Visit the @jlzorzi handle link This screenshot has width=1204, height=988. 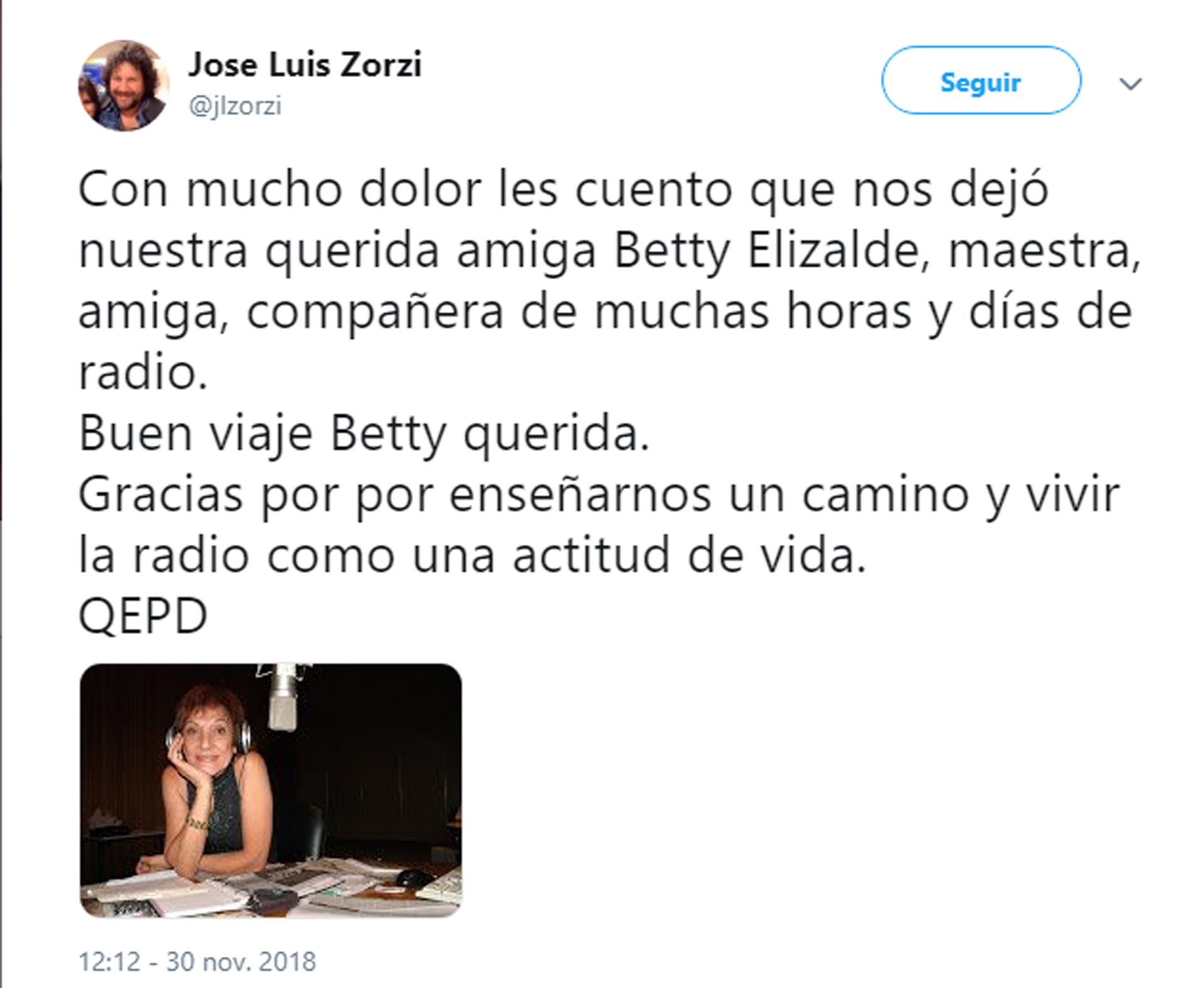(x=235, y=106)
